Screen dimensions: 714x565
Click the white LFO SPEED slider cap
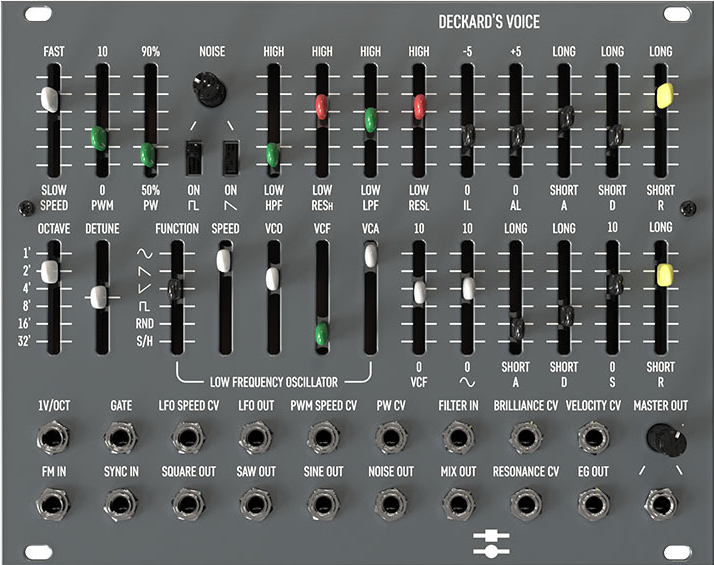[224, 261]
